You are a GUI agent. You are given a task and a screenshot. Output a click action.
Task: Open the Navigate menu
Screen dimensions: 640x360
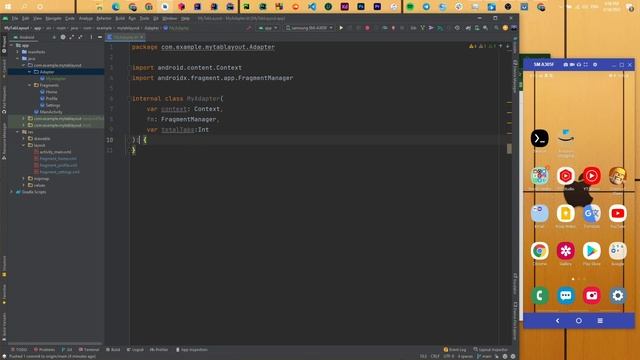click(53, 18)
